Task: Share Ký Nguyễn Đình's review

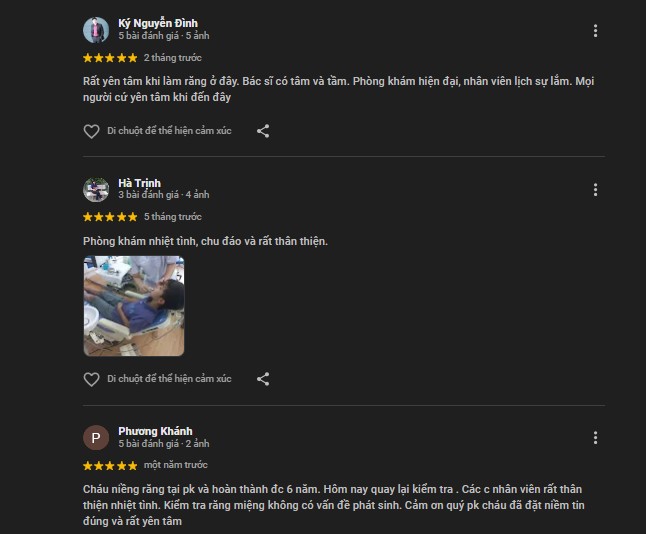Action: [x=263, y=131]
